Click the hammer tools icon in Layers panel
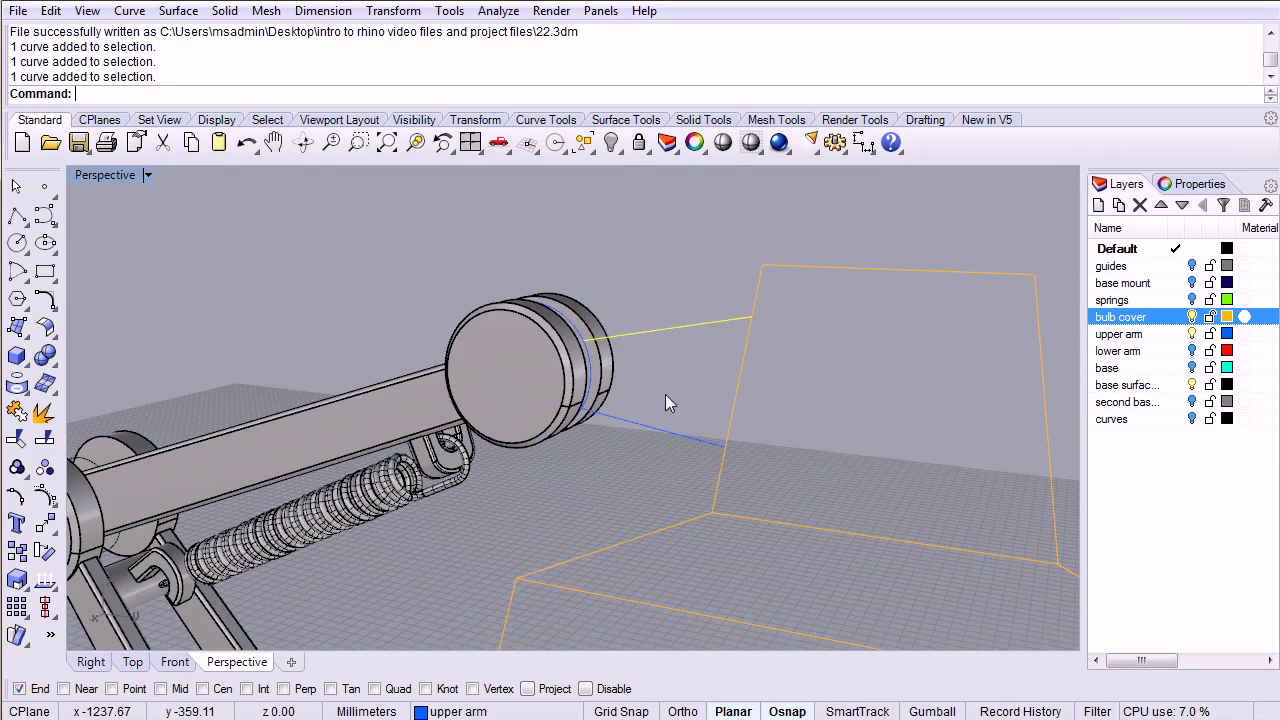Screen dimensions: 1280x720 click(x=1266, y=205)
